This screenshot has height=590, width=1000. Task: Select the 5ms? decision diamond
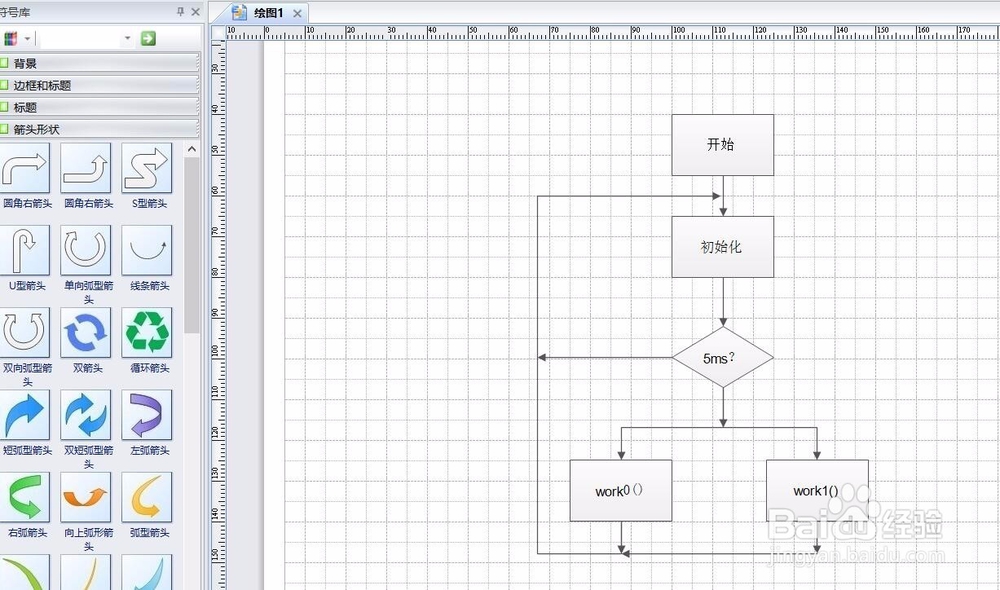pos(723,357)
